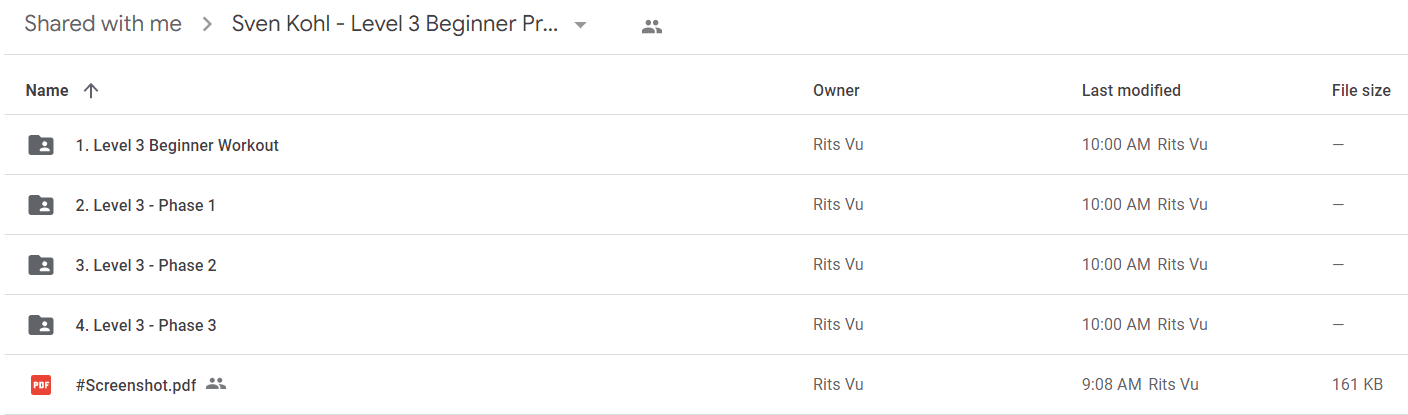Open the shared folder icon for Level 3 Beginner Workout
1408x415 pixels.
coord(41,145)
